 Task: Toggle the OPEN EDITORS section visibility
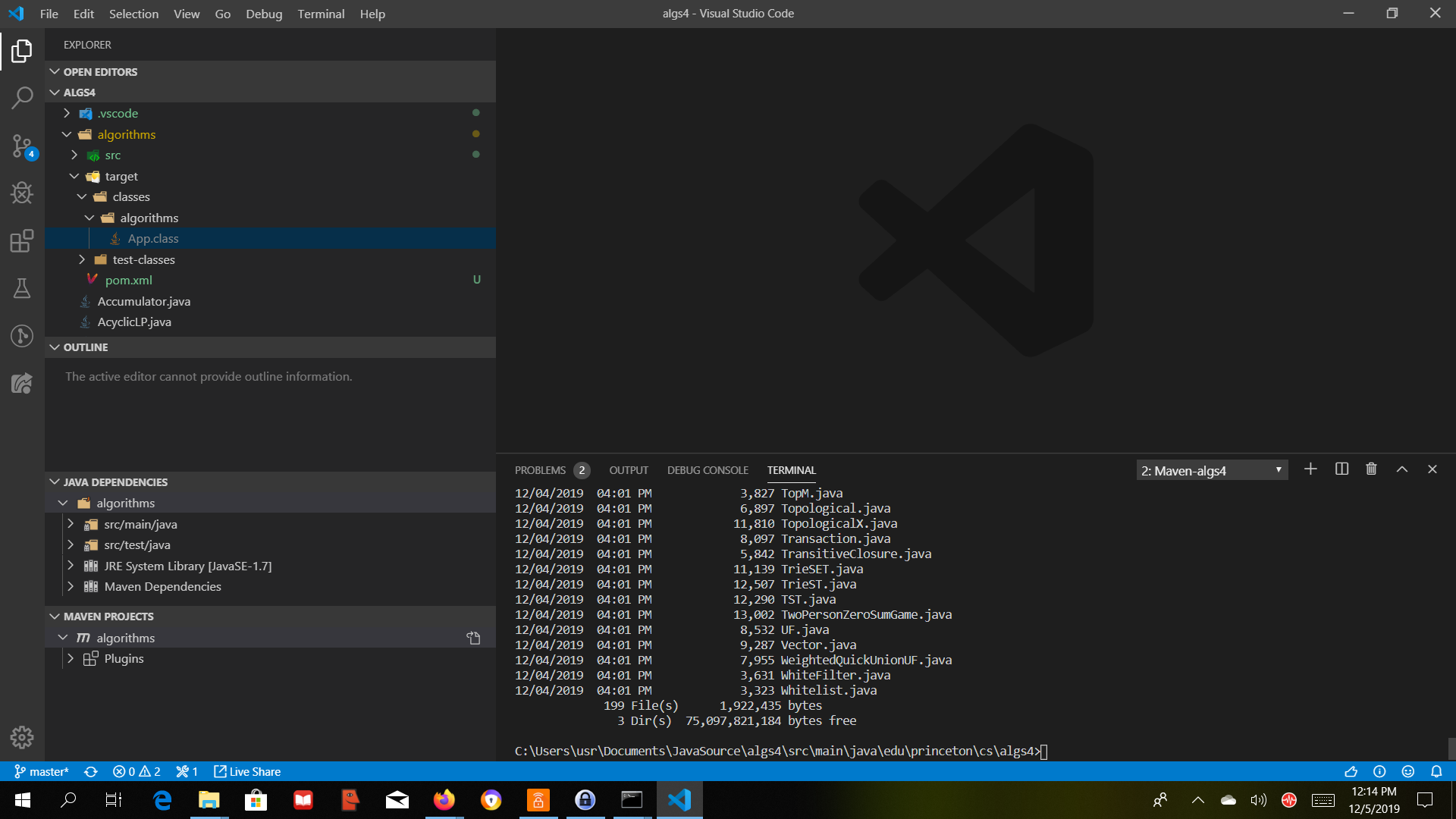100,71
